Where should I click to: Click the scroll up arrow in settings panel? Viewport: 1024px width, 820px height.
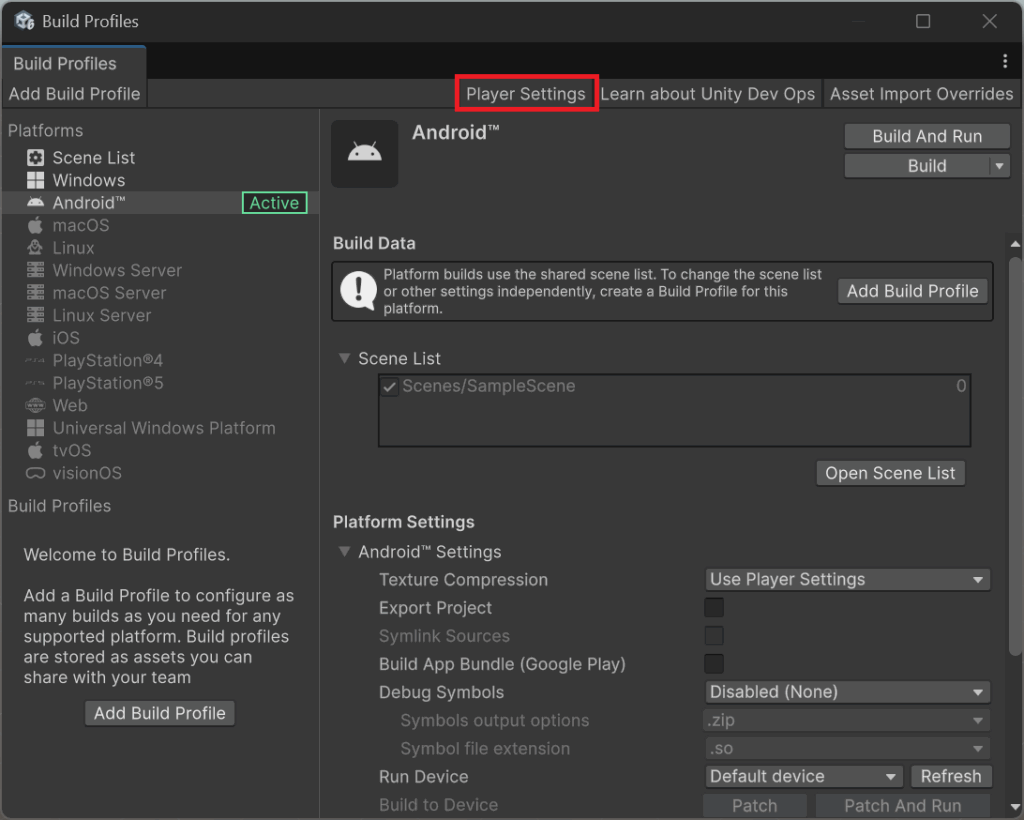[x=1015, y=244]
